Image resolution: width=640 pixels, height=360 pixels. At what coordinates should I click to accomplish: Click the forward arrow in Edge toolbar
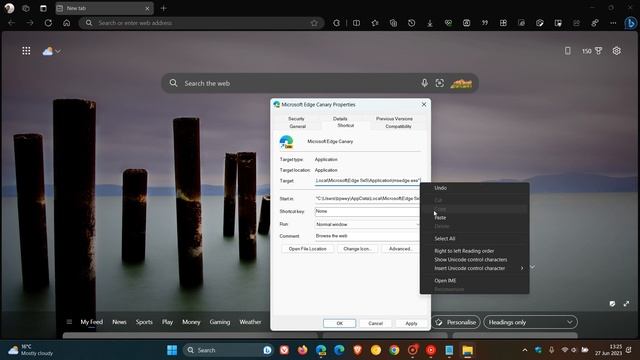coord(30,23)
